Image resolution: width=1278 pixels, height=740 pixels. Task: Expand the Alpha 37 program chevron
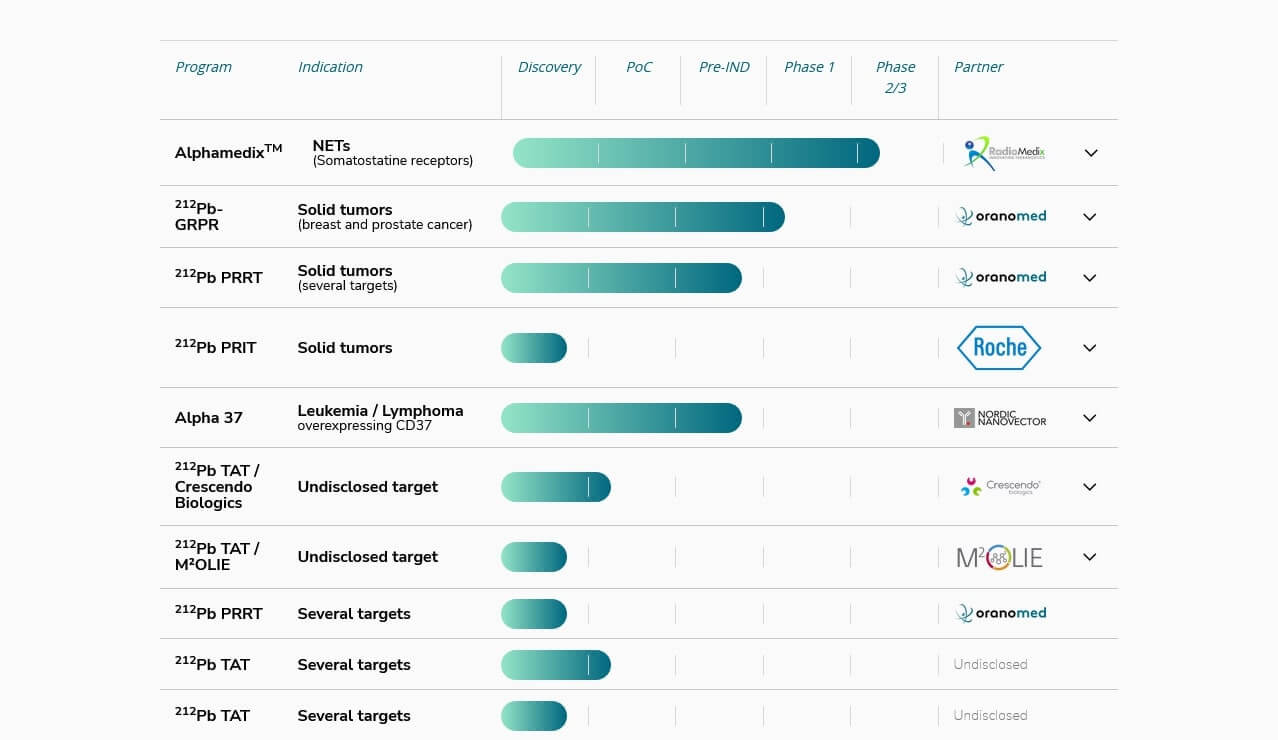[1090, 418]
